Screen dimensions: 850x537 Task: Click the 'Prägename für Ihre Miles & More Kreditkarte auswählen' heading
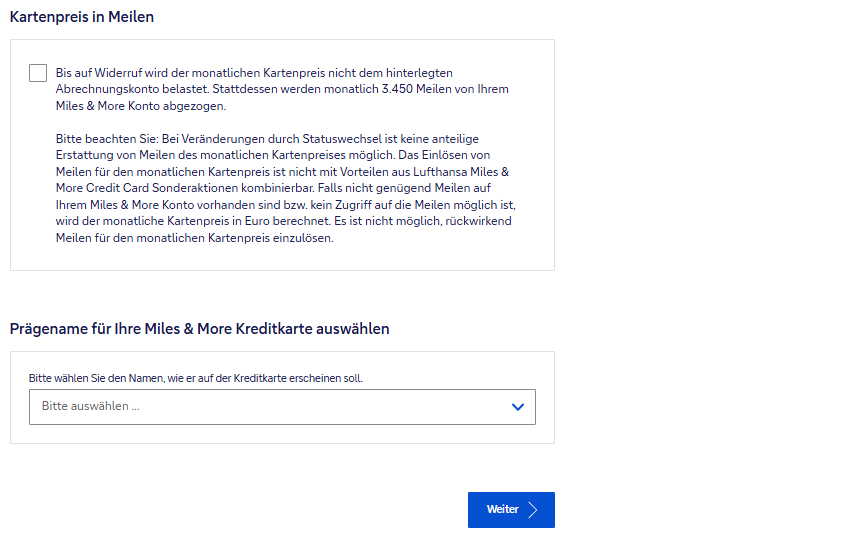coord(200,329)
